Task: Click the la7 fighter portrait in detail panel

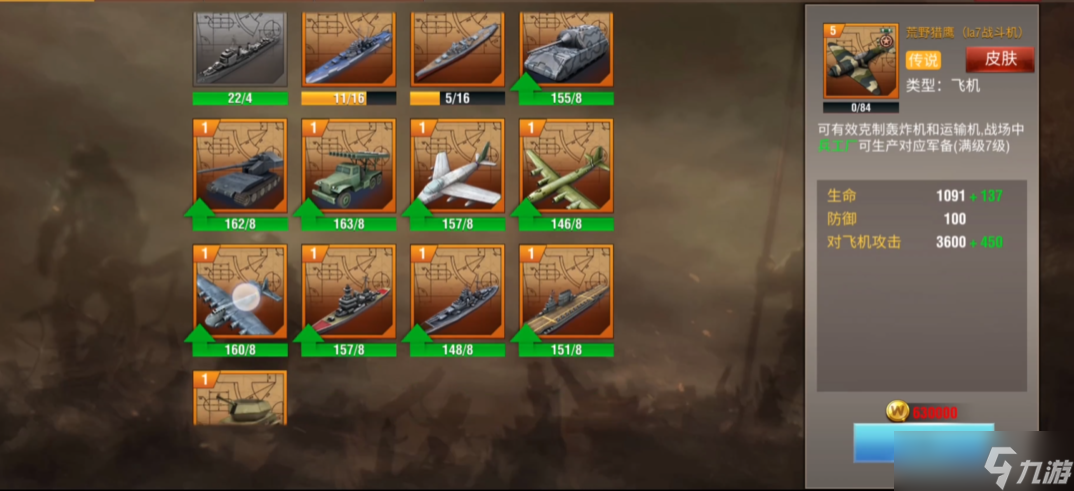Action: pos(861,61)
